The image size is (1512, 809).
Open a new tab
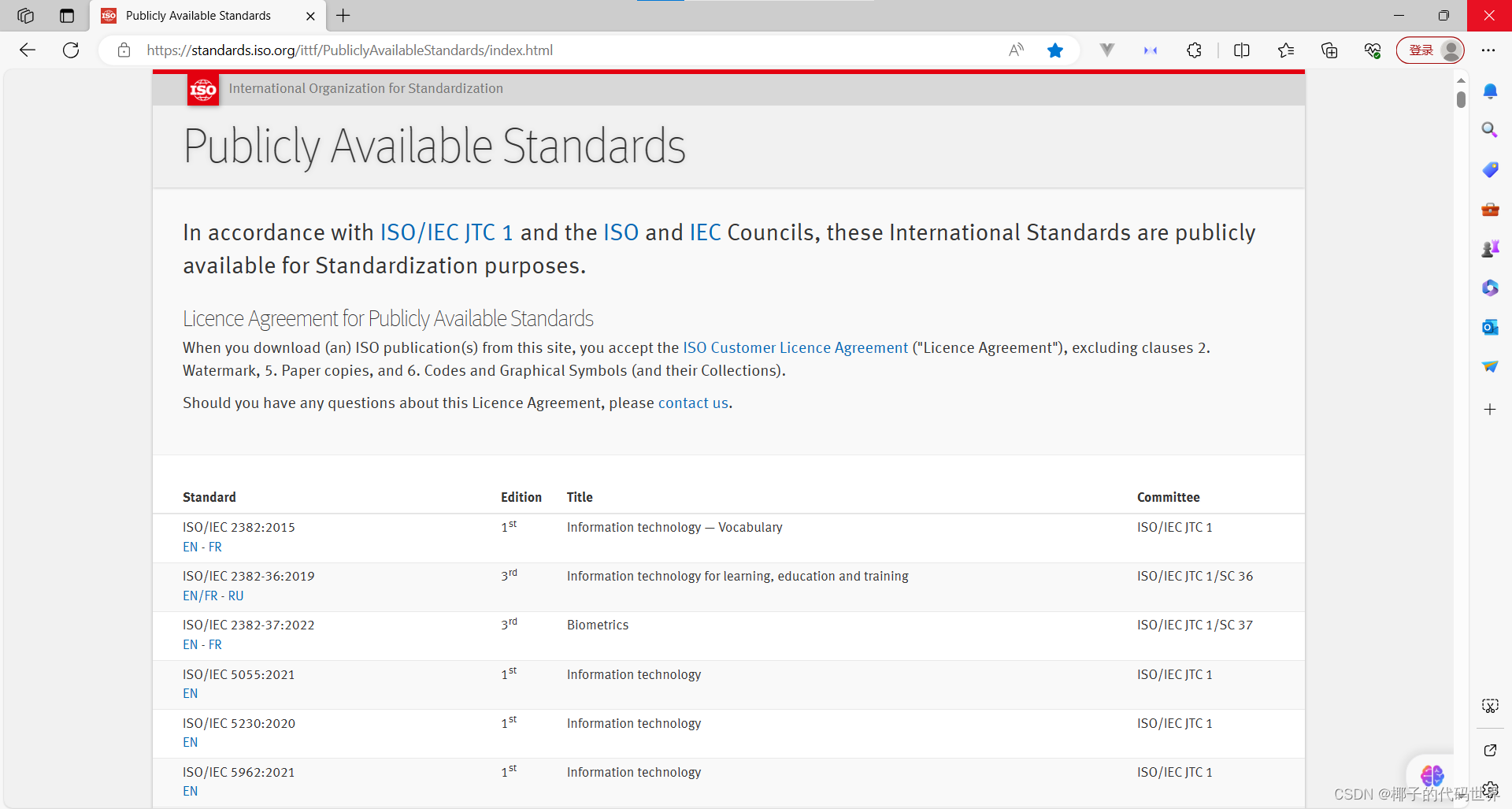pos(343,16)
